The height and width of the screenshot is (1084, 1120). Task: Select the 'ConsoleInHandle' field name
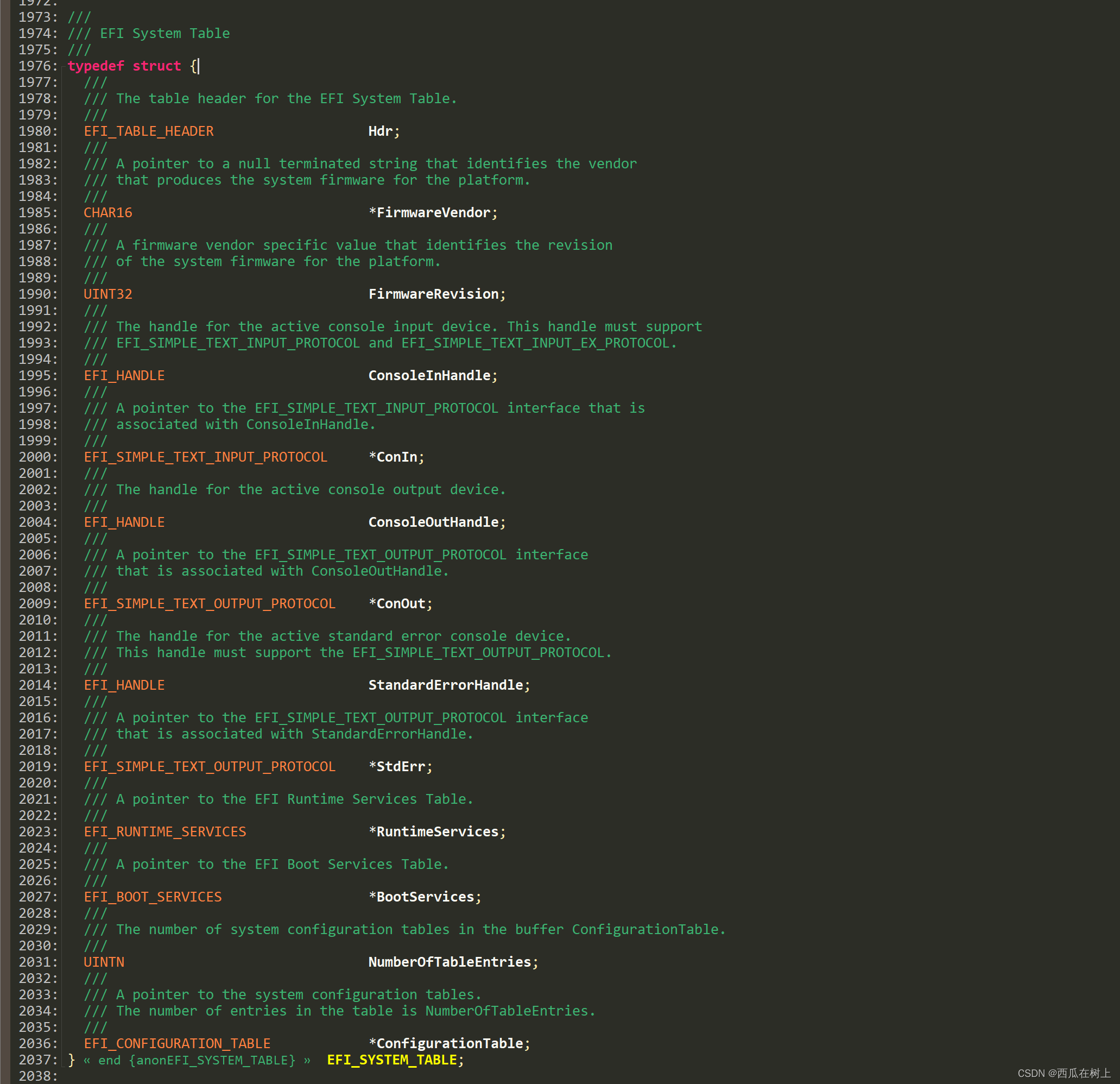tap(430, 376)
